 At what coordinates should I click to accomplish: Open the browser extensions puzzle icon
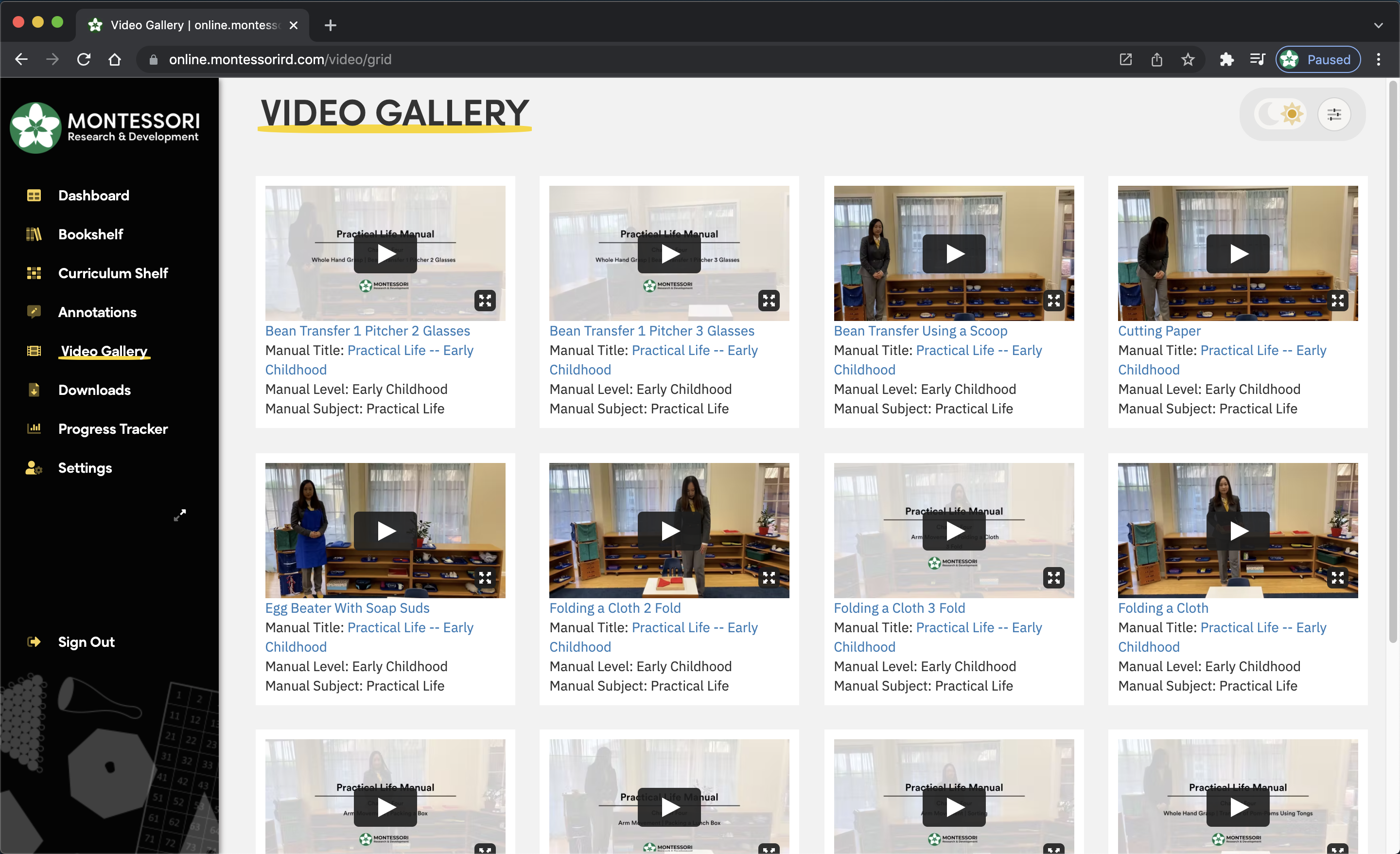(x=1226, y=59)
